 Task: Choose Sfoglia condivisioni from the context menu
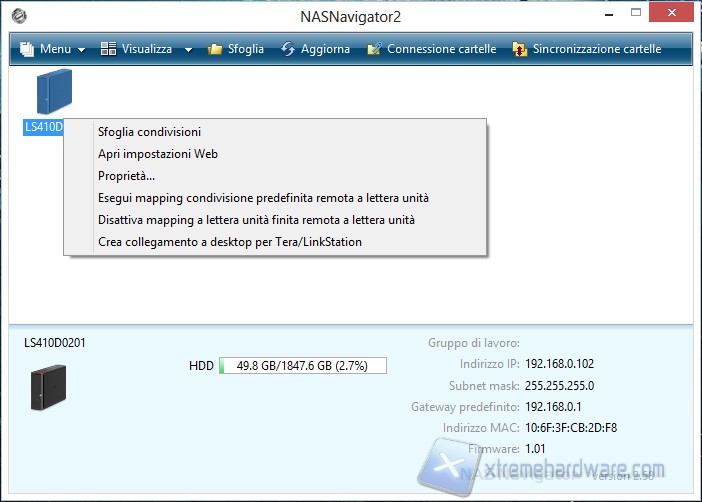pyautogui.click(x=149, y=132)
